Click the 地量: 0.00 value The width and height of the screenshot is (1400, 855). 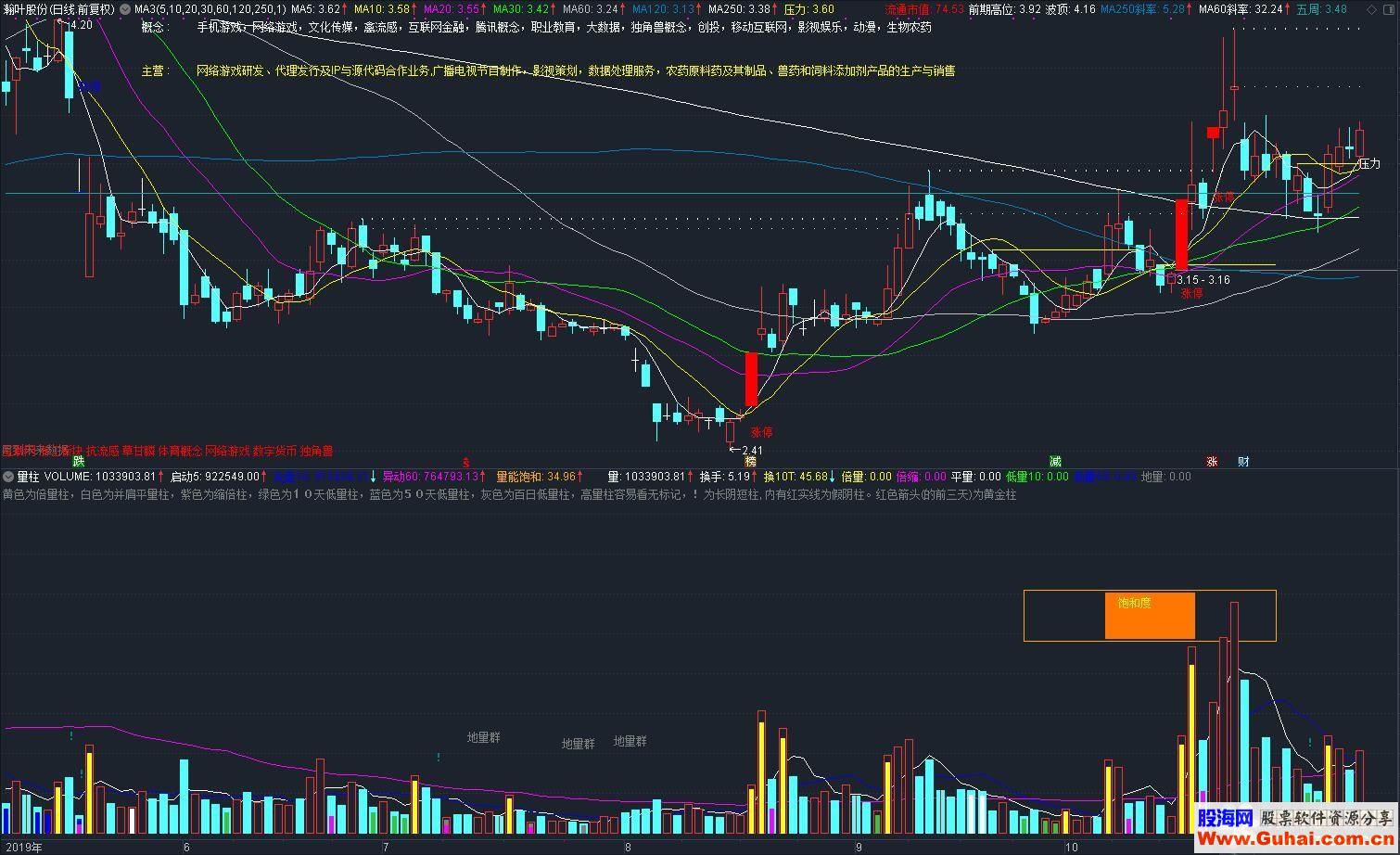1165,477
